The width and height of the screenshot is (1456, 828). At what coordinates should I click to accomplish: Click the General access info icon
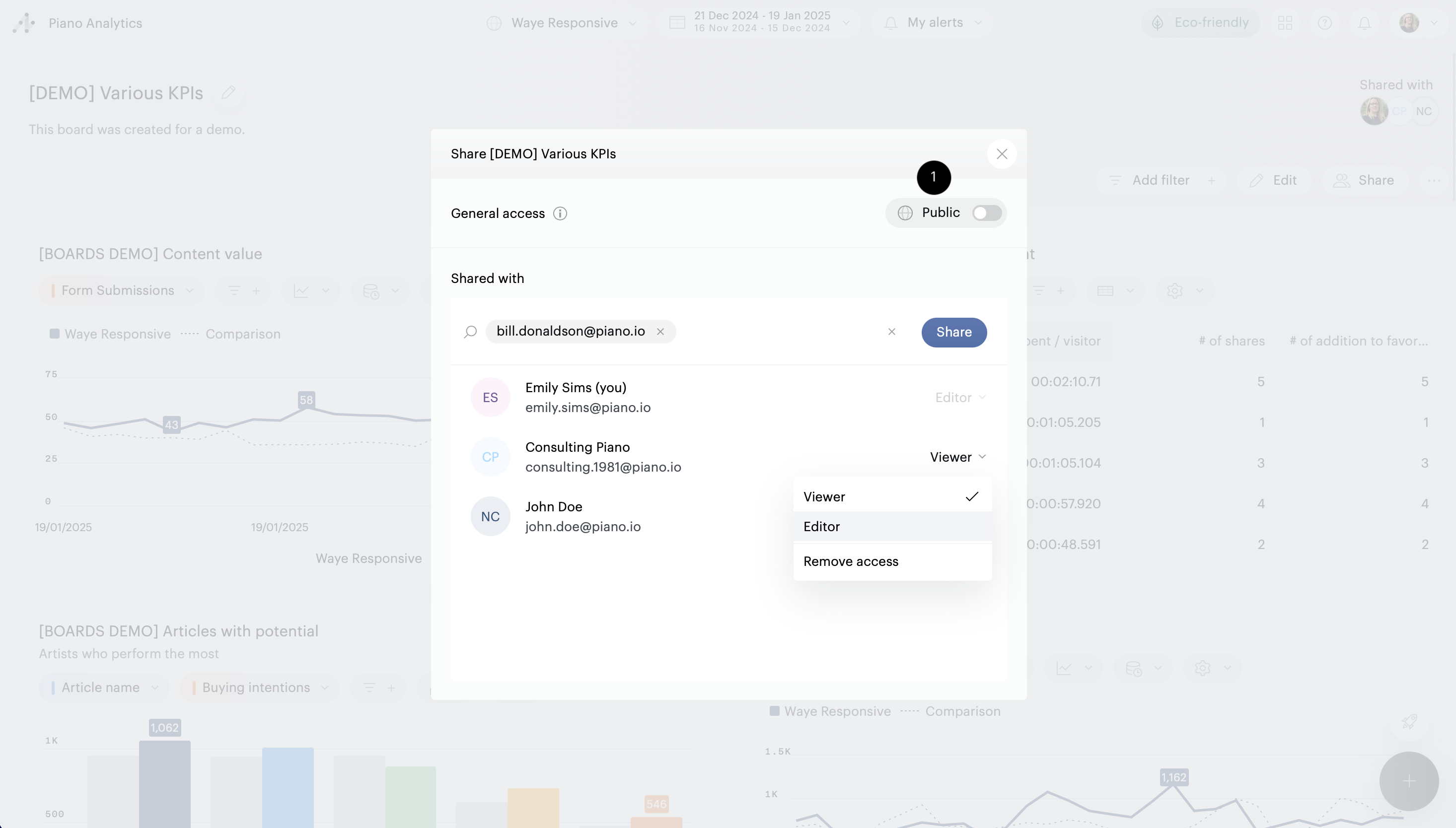point(560,213)
